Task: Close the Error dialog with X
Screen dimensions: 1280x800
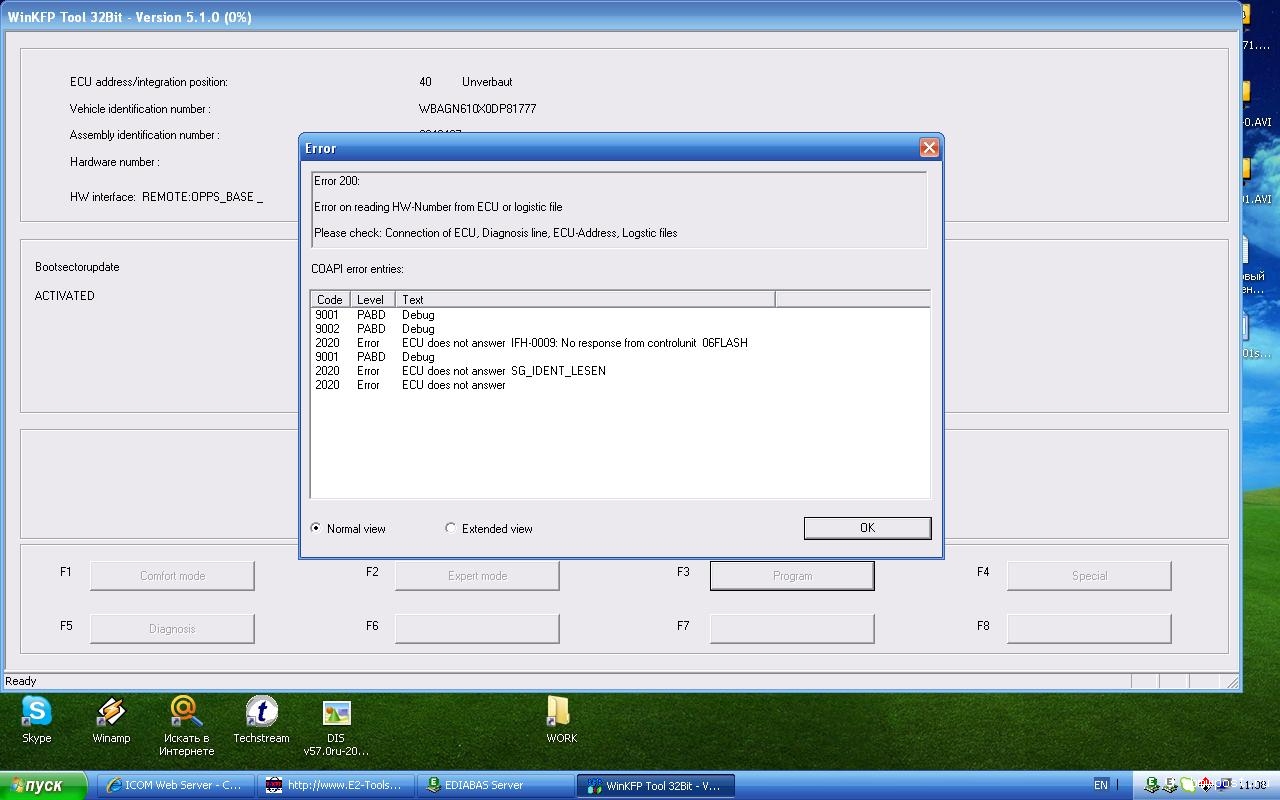Action: 928,148
